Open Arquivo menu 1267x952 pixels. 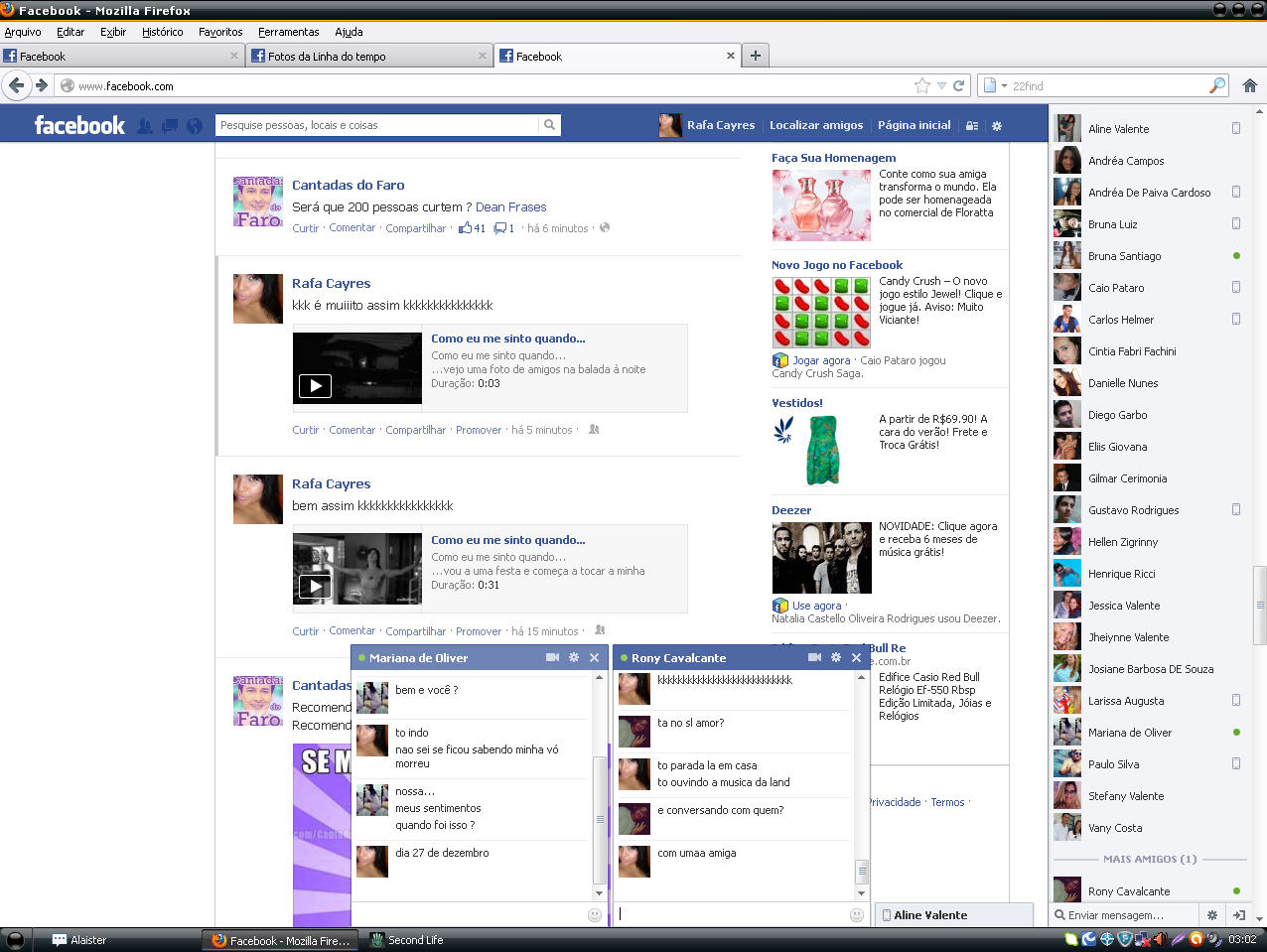pos(23,32)
